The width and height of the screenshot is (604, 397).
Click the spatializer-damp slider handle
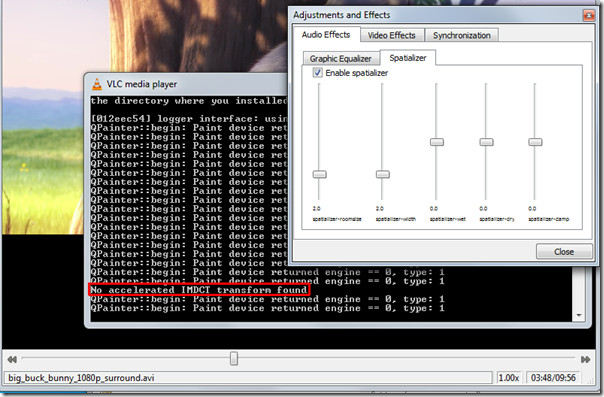click(535, 142)
